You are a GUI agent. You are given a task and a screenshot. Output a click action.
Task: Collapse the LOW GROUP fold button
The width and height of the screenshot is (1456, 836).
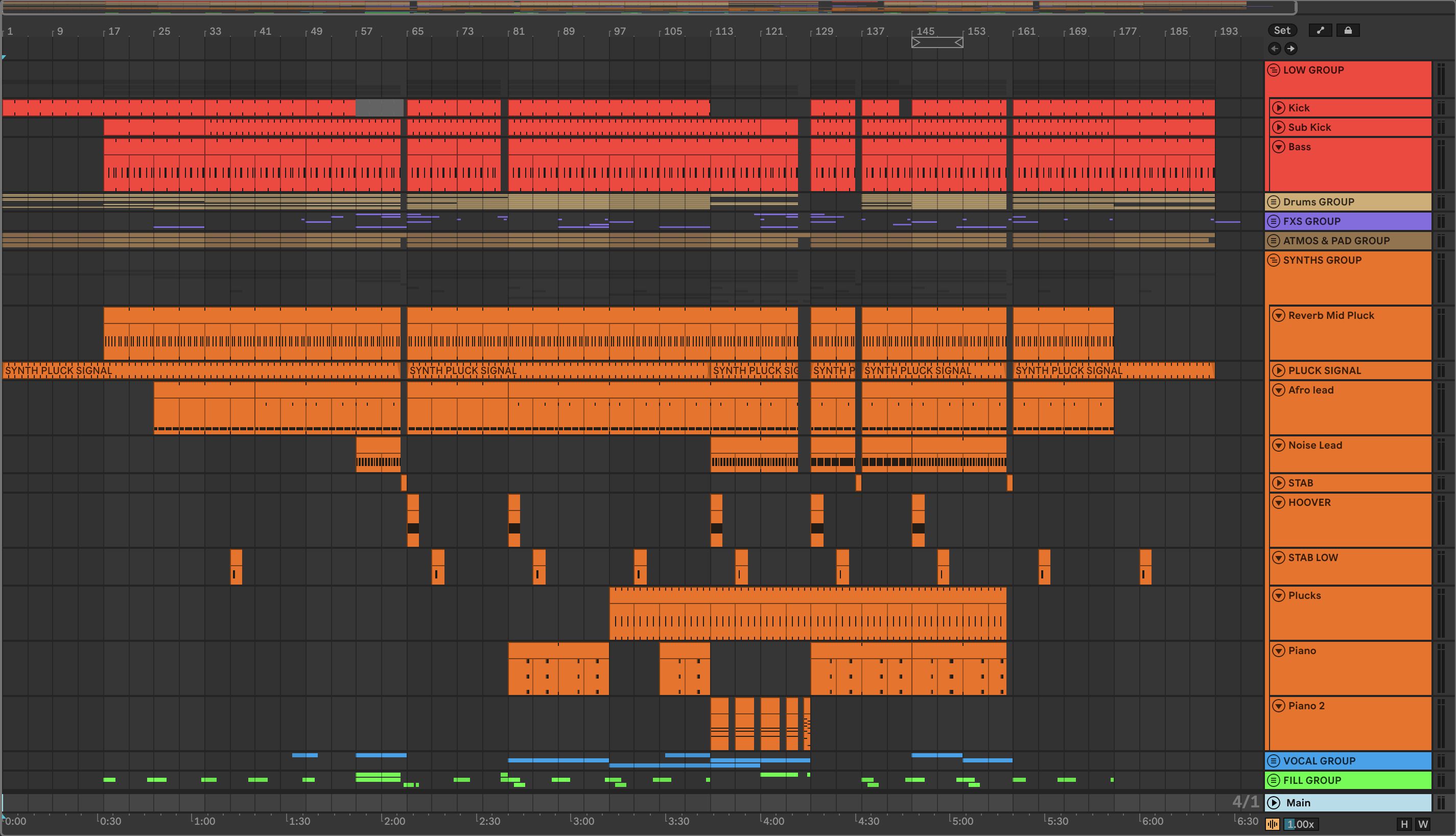tap(1274, 70)
